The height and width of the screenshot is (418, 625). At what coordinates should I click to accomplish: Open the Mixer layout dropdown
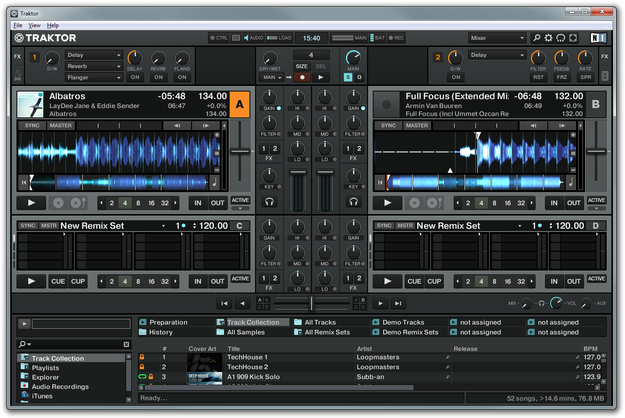click(x=497, y=38)
